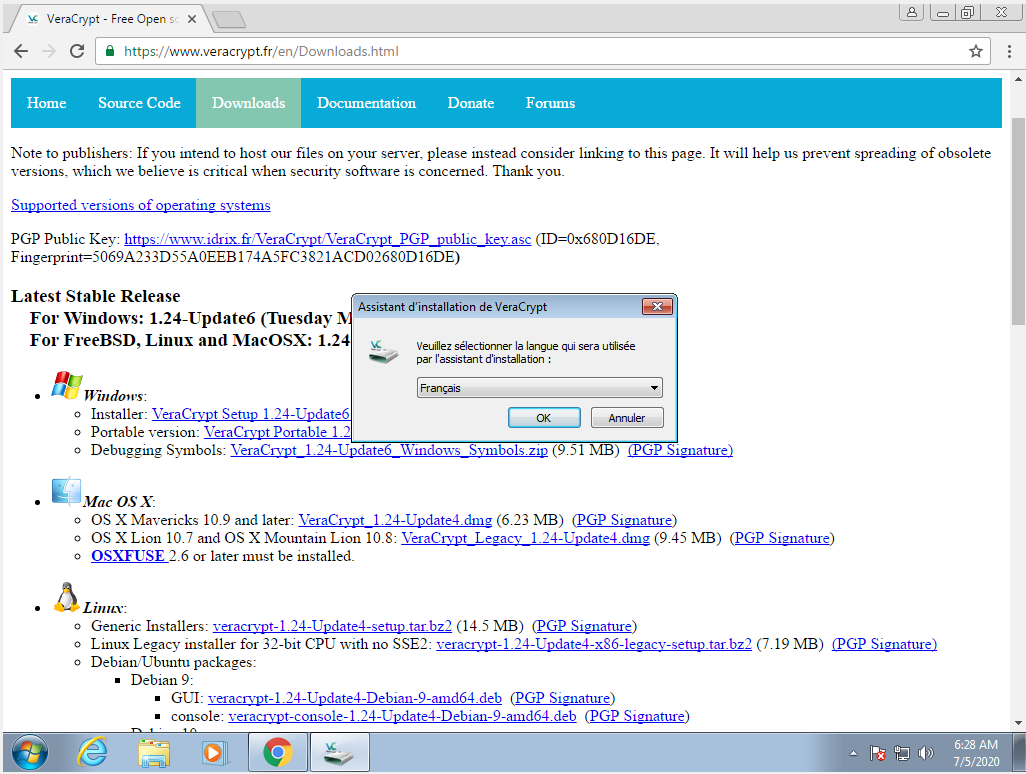This screenshot has width=1026, height=774.
Task: Open the Chrome three-dot menu
Action: point(1009,51)
